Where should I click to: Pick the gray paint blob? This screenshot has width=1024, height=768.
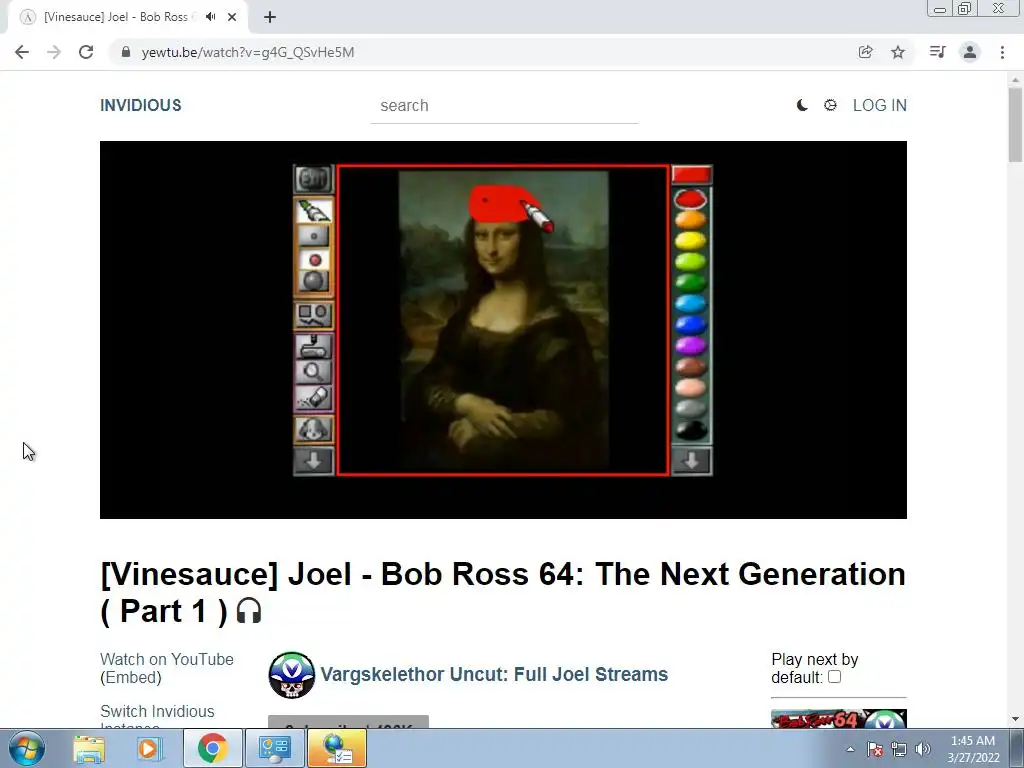pos(690,408)
